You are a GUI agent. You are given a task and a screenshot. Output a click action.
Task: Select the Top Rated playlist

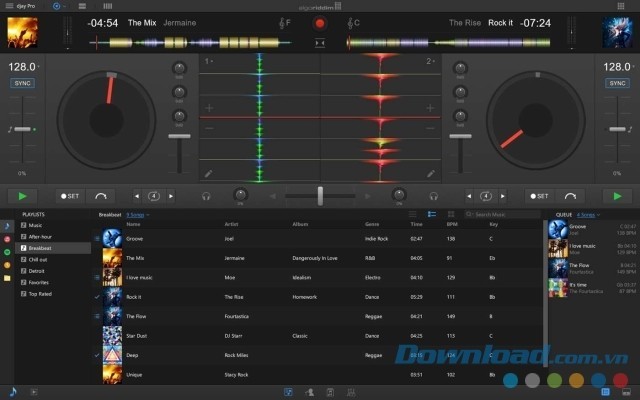coord(40,295)
